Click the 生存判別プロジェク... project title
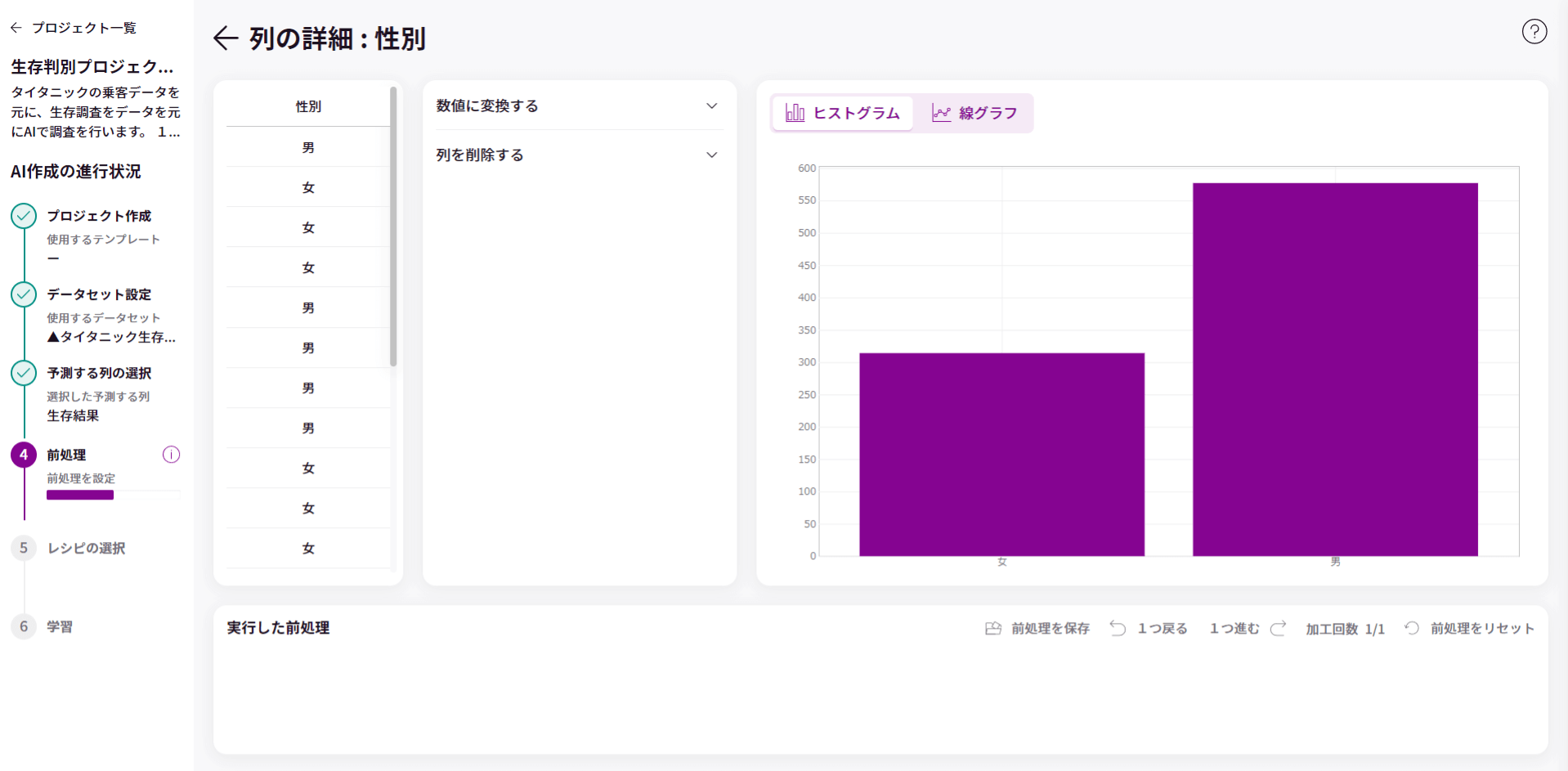This screenshot has height=771, width=1568. point(92,66)
